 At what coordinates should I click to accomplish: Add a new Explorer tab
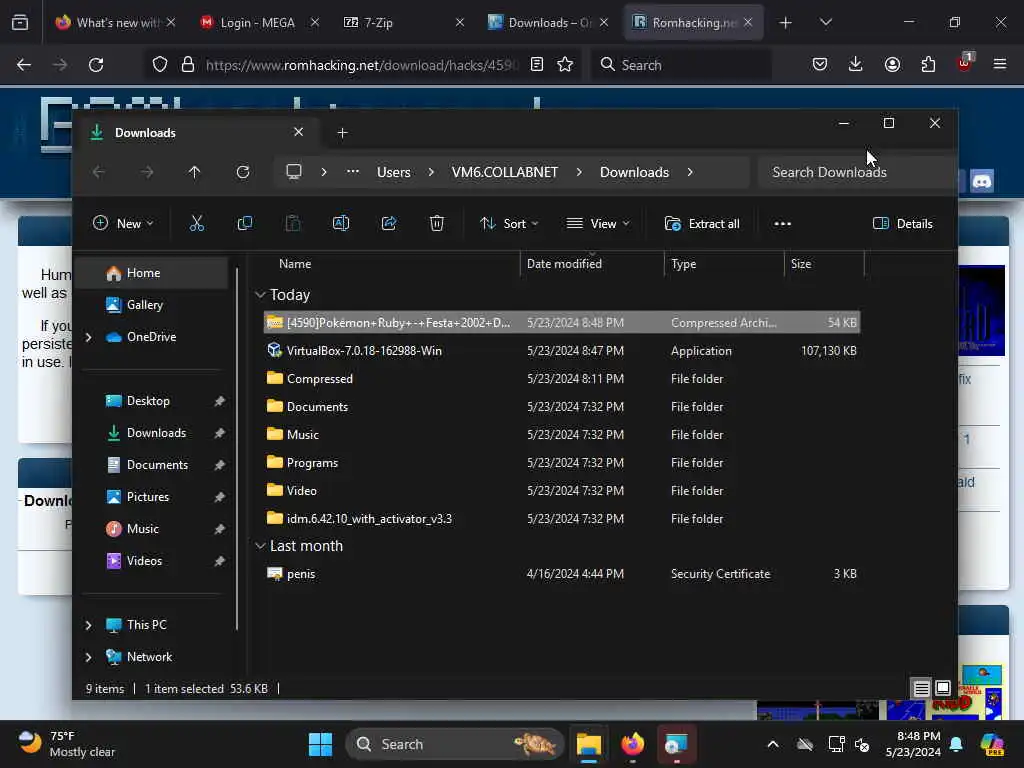pyautogui.click(x=342, y=133)
